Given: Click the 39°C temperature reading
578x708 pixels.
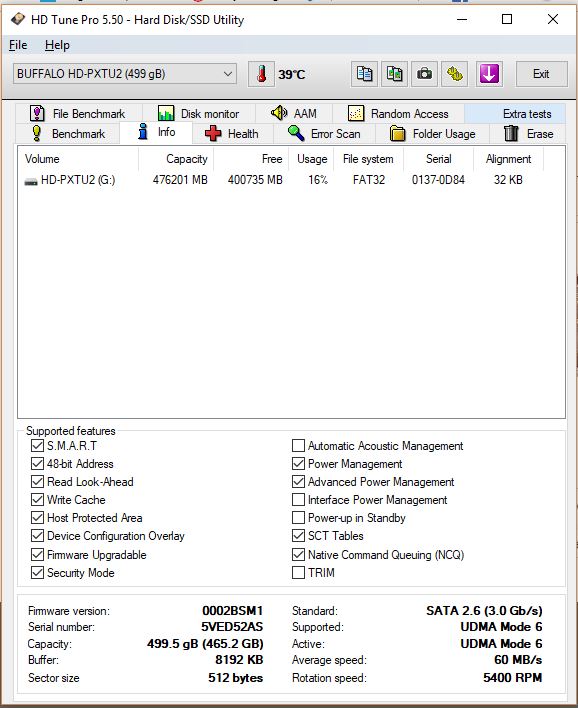Looking at the screenshot, I should point(292,74).
